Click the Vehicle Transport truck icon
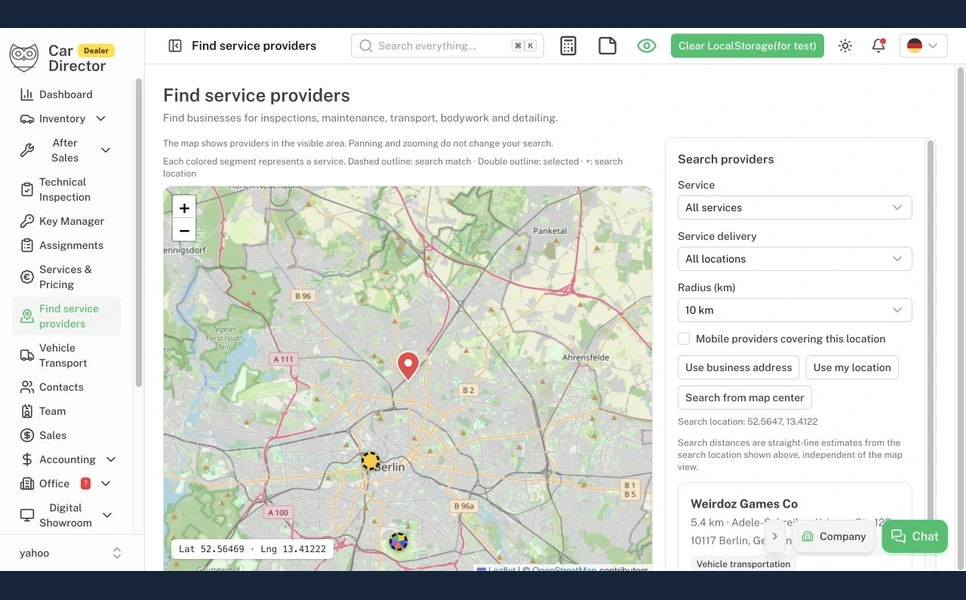 [26, 355]
